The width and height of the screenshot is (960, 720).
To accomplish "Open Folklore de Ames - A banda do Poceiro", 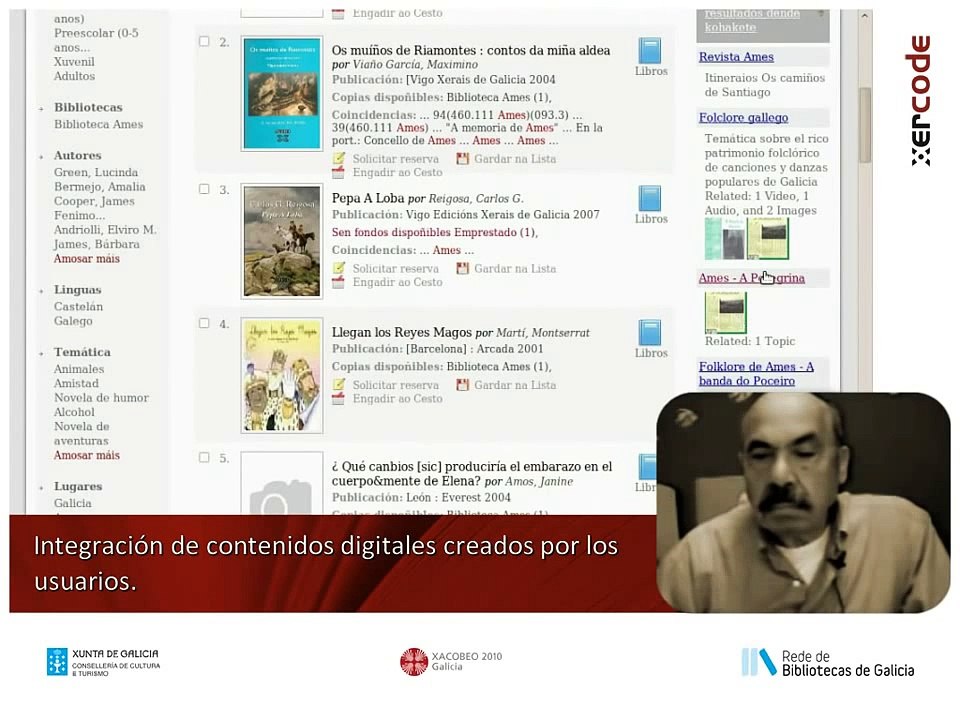I will click(x=756, y=373).
